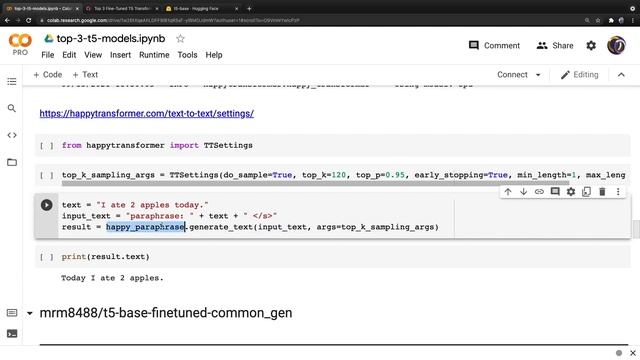The image size is (640, 360).
Task: Open the command palette icon
Action: click(x=12, y=313)
